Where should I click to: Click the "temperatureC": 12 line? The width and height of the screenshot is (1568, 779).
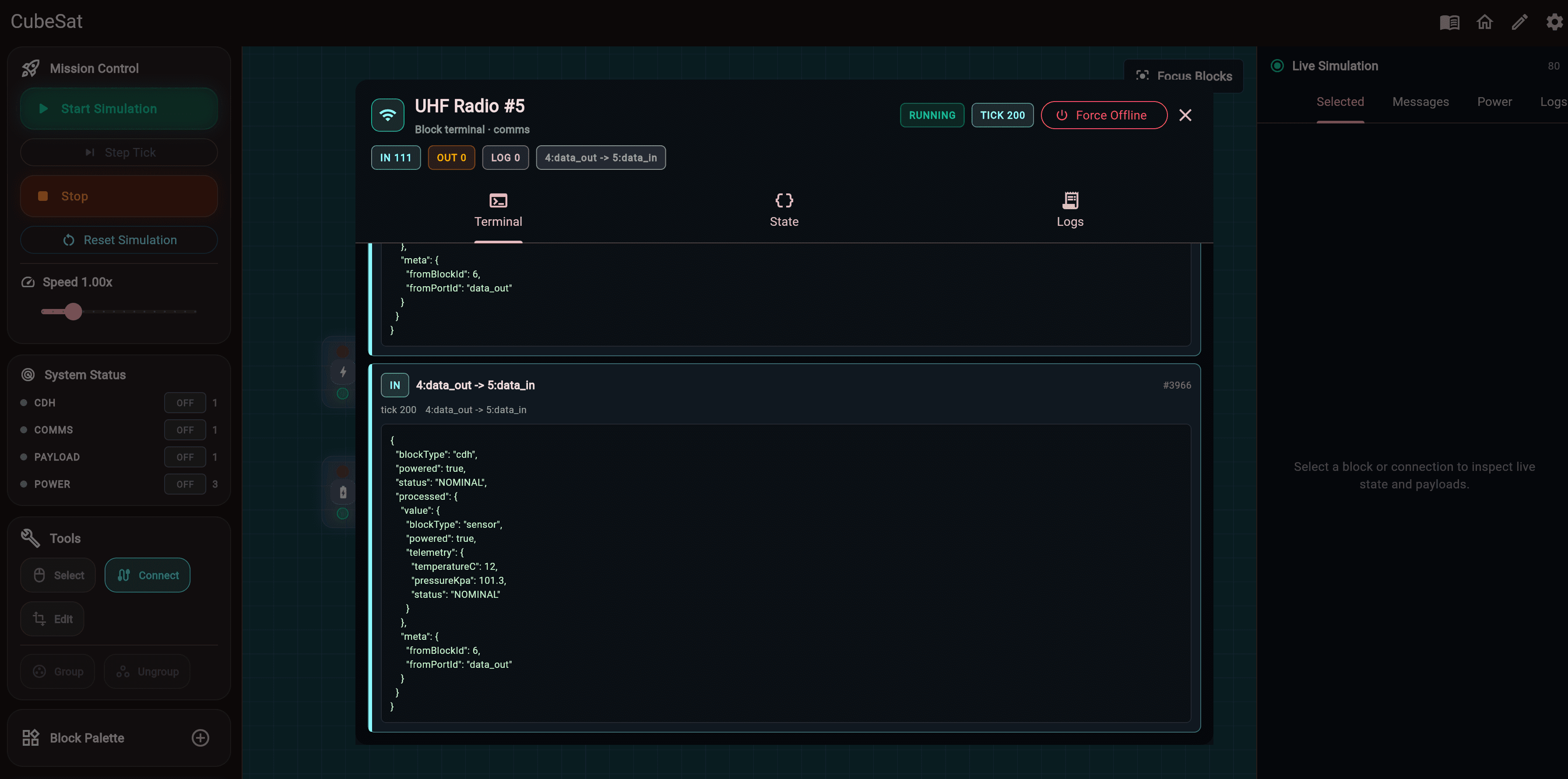tap(454, 567)
